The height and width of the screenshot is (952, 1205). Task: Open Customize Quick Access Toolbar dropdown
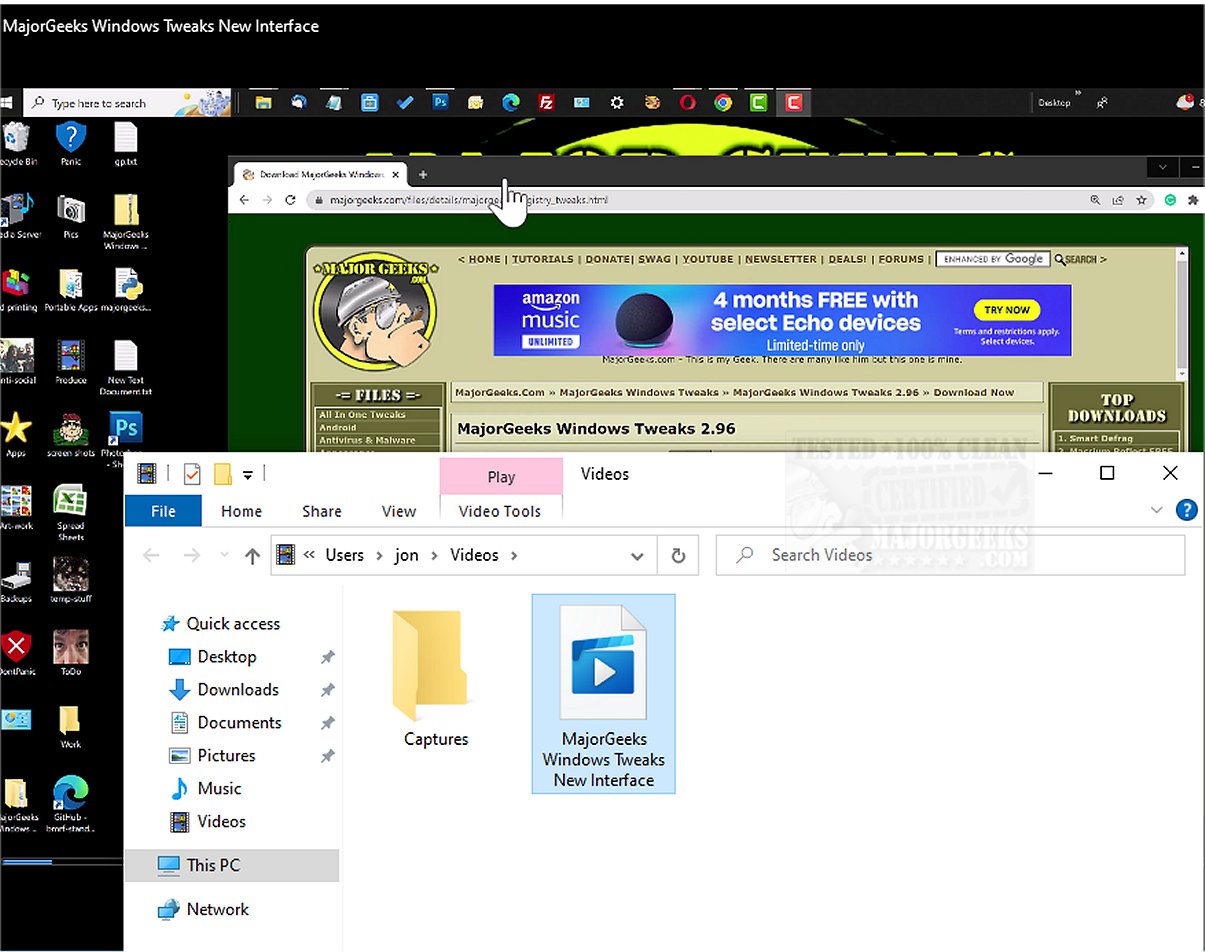point(248,475)
